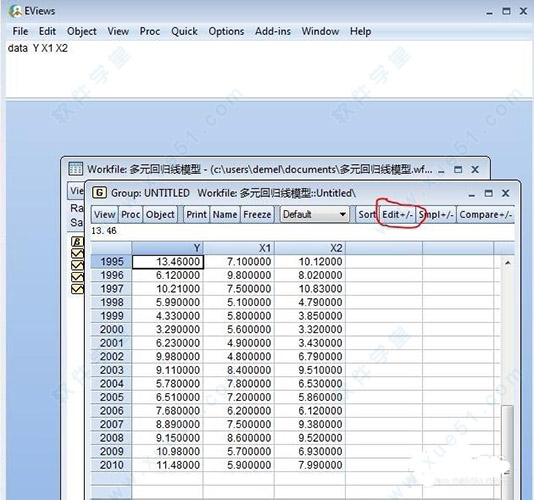The height and width of the screenshot is (500, 534).
Task: Click the Print button in Group toolbar
Action: pos(197,215)
